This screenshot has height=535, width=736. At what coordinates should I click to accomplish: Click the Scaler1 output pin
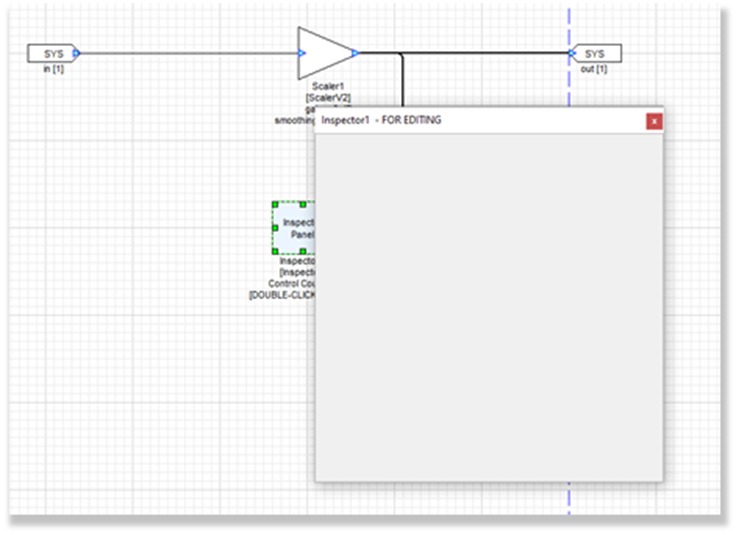[x=354, y=53]
